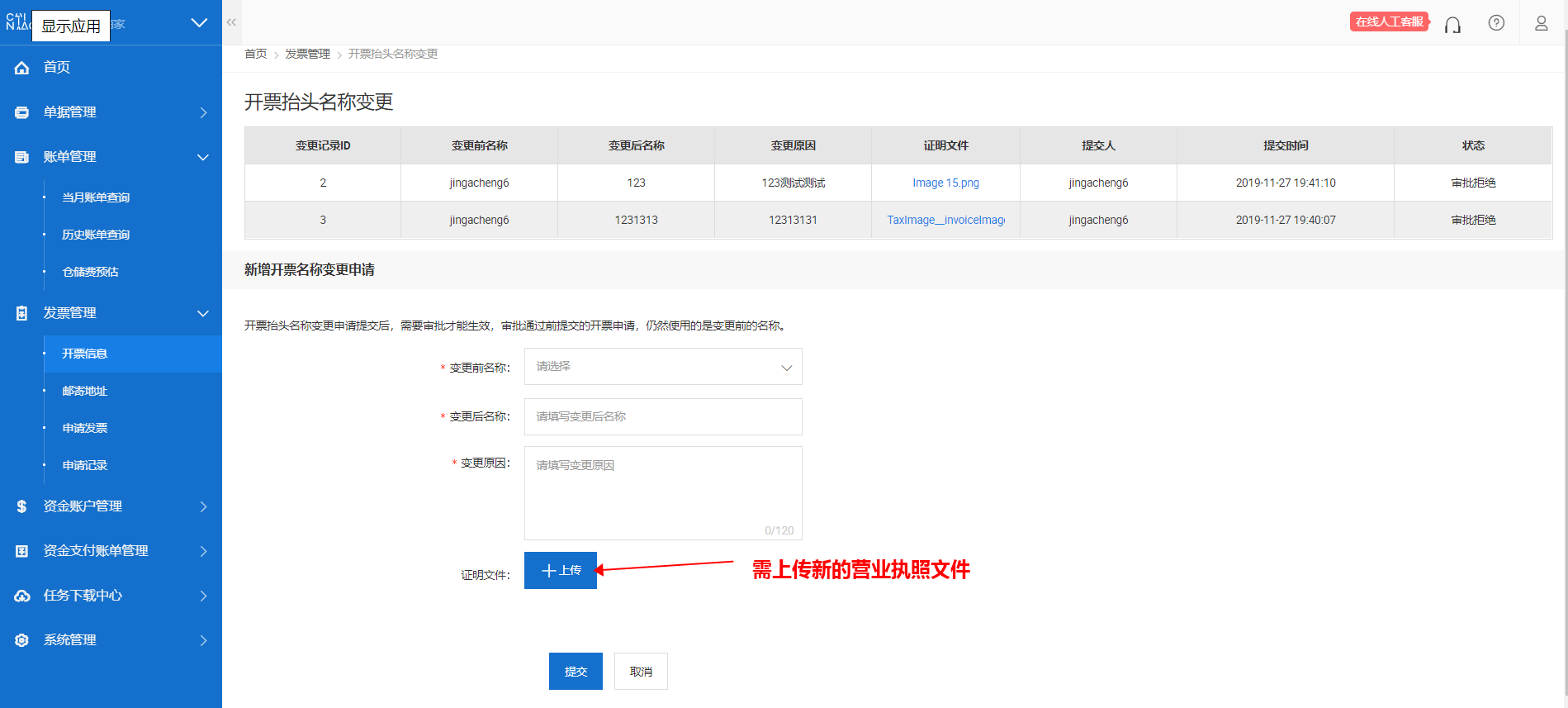
Task: Go to 发票管理 in breadcrumb
Action: [307, 54]
